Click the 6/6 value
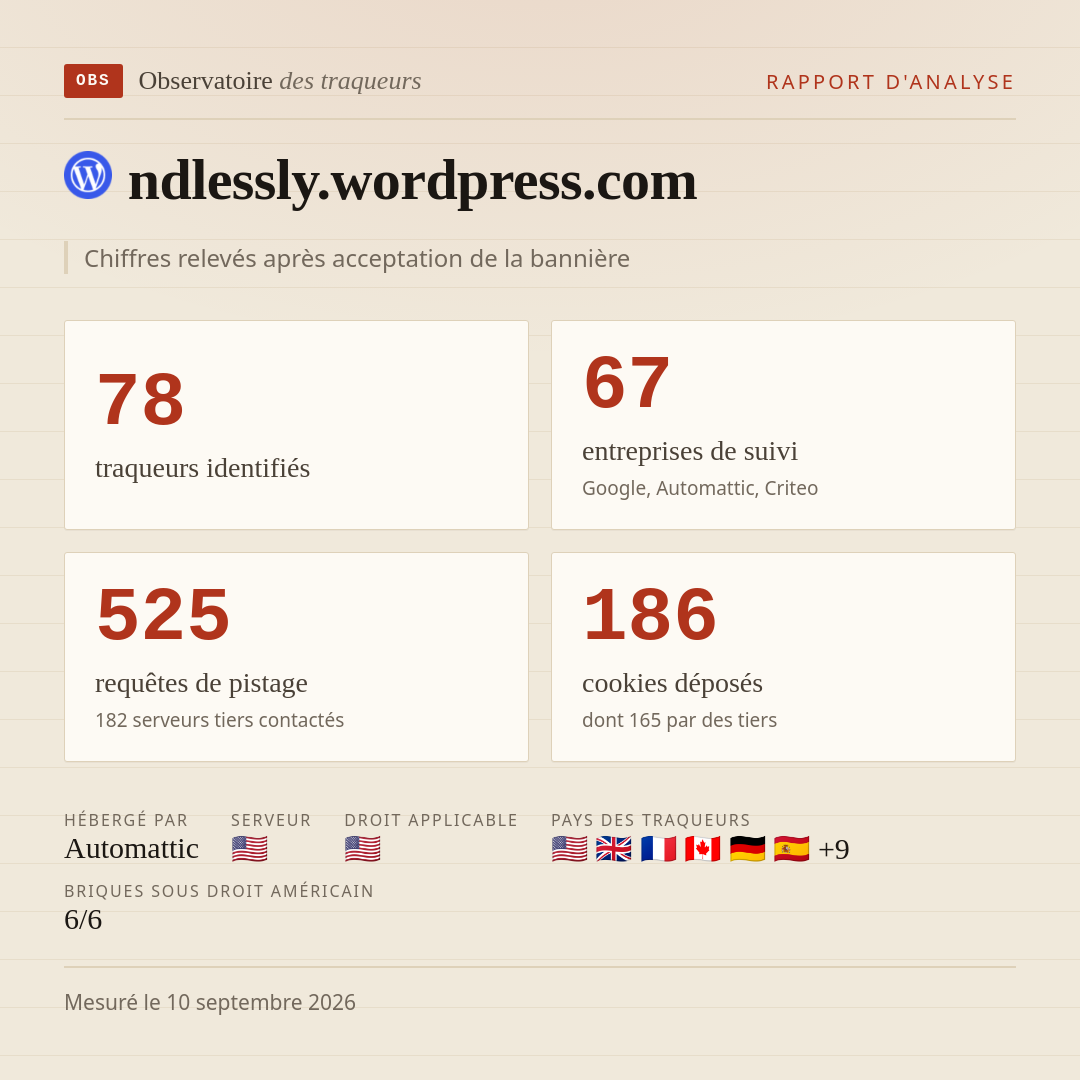 pyautogui.click(x=83, y=920)
